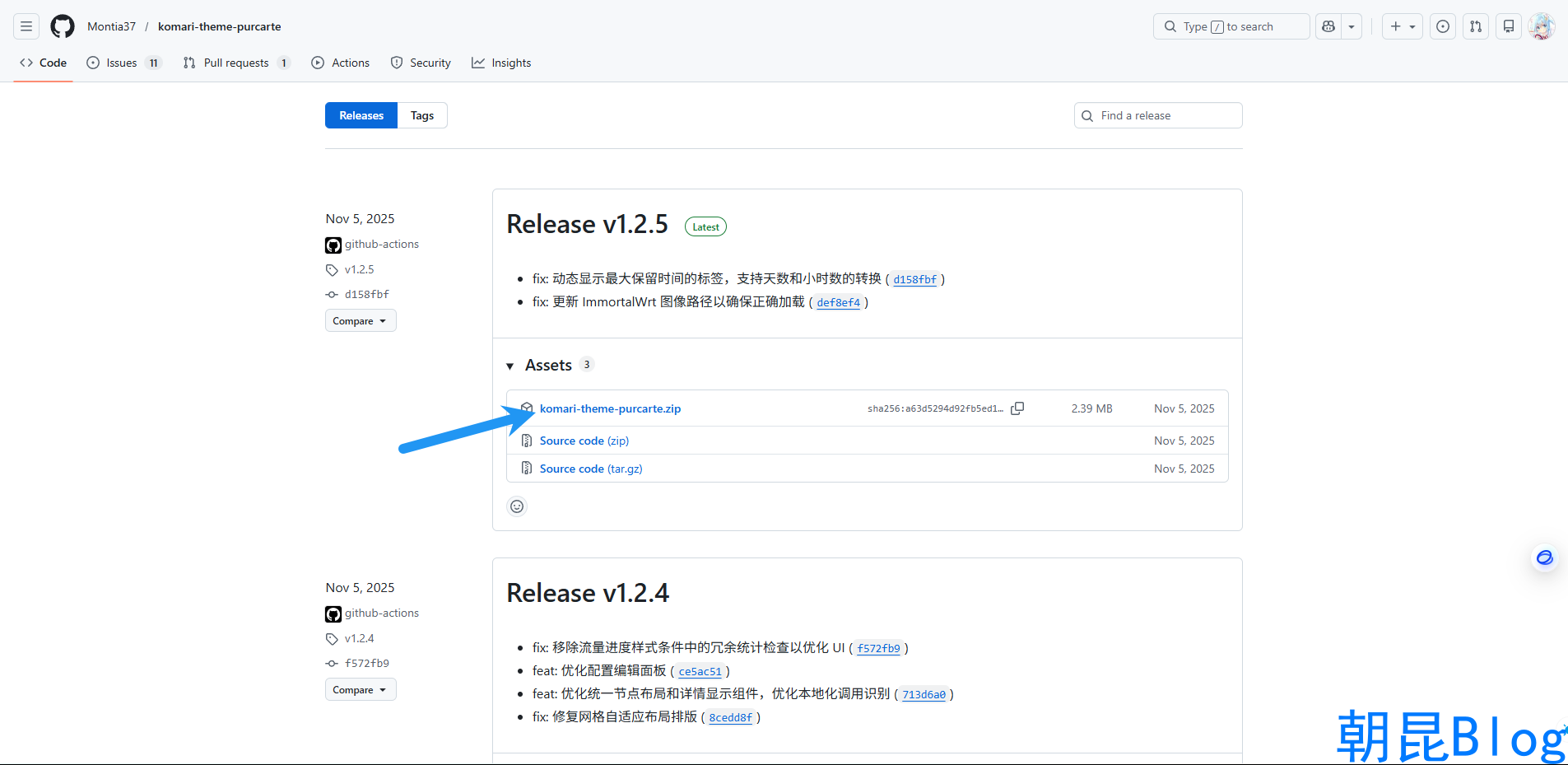Open the hamburger navigation menu

(x=26, y=26)
